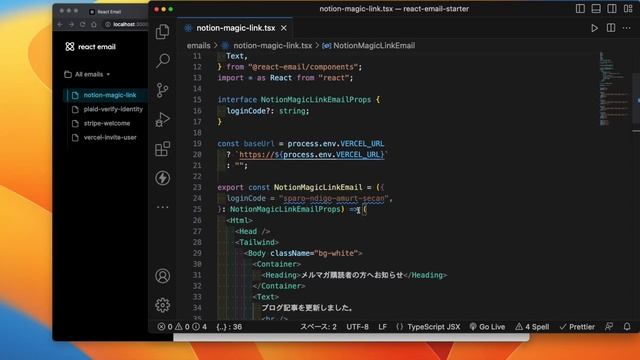Click the Heading tag text on line 31
The height and width of the screenshot is (360, 640).
(x=281, y=275)
